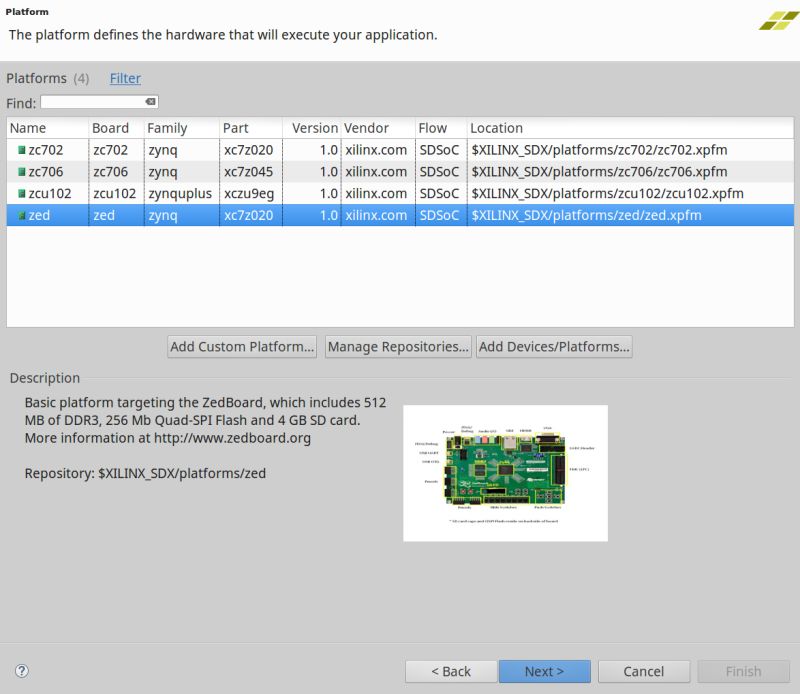Click Add Custom Platform button

[x=242, y=347]
